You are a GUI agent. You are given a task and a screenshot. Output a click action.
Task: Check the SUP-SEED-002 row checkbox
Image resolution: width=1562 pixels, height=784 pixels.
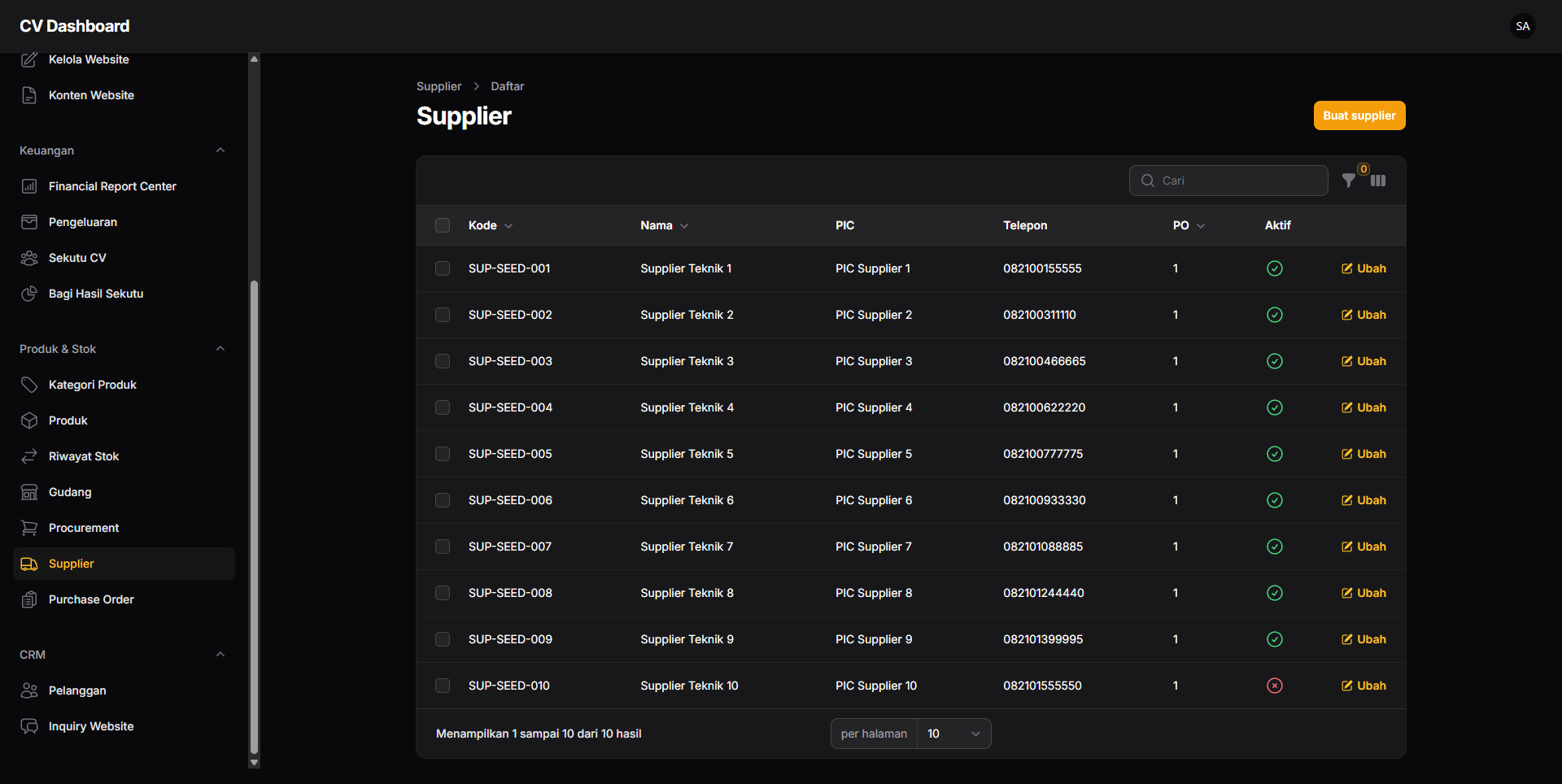(443, 315)
